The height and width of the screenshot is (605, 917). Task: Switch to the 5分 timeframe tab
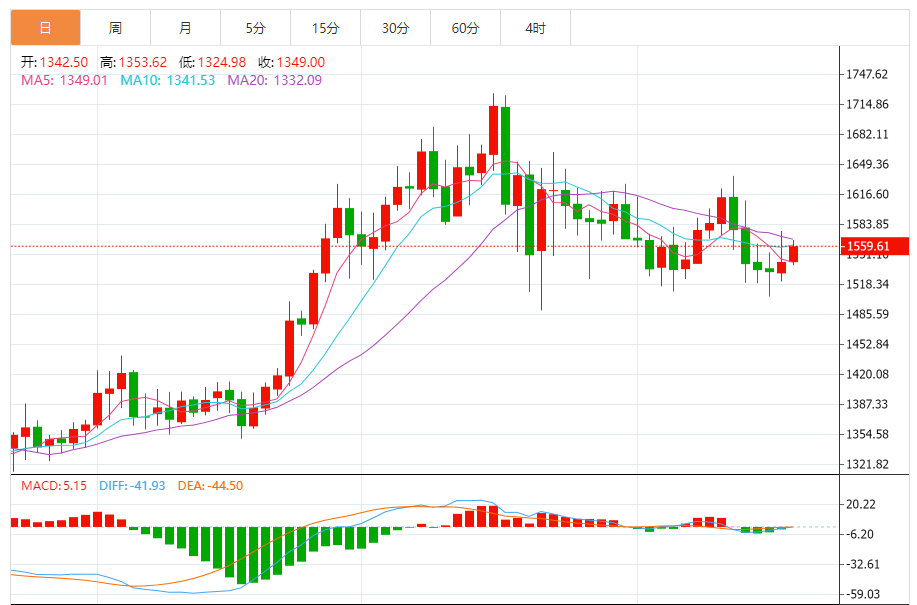pyautogui.click(x=255, y=28)
